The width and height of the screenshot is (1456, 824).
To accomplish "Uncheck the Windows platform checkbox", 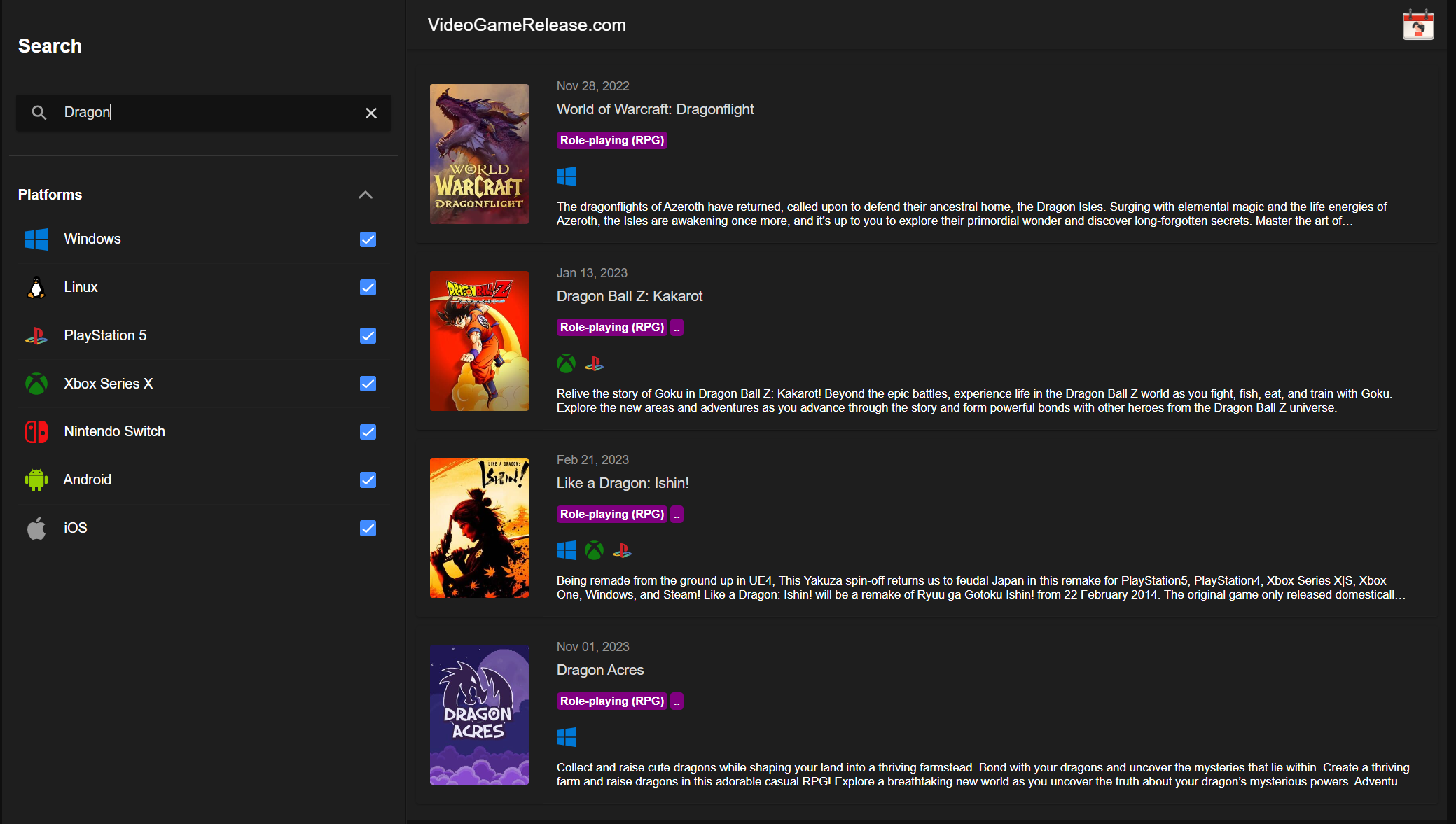I will click(x=368, y=239).
